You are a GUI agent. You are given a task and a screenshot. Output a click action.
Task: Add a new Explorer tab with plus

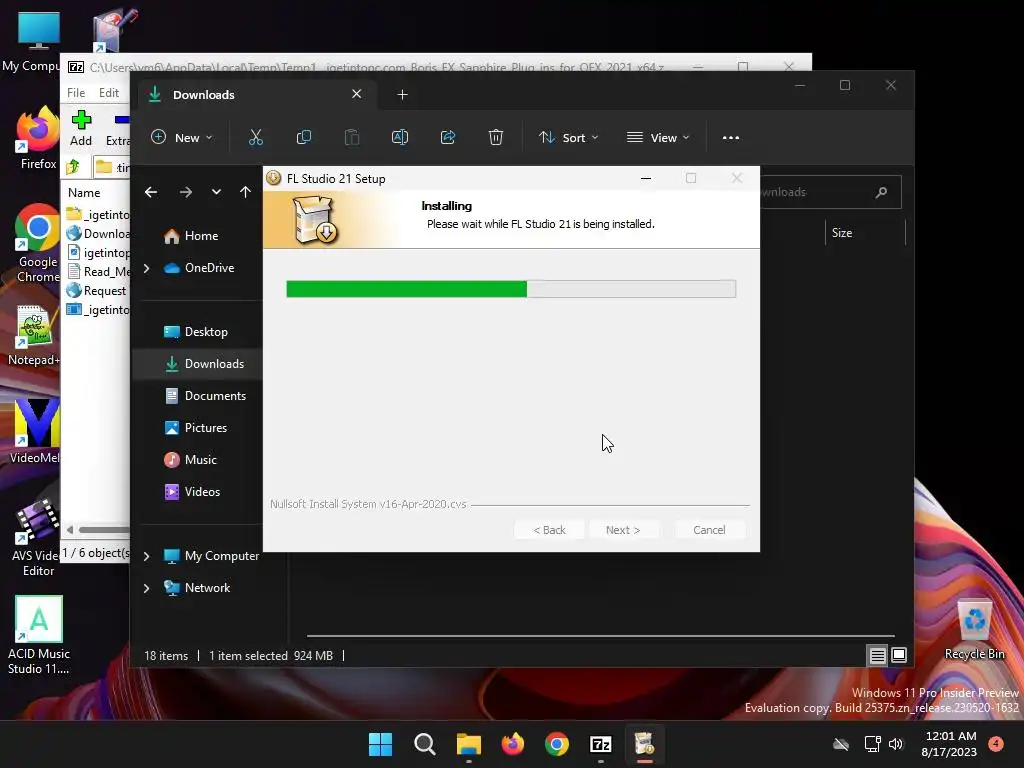402,95
